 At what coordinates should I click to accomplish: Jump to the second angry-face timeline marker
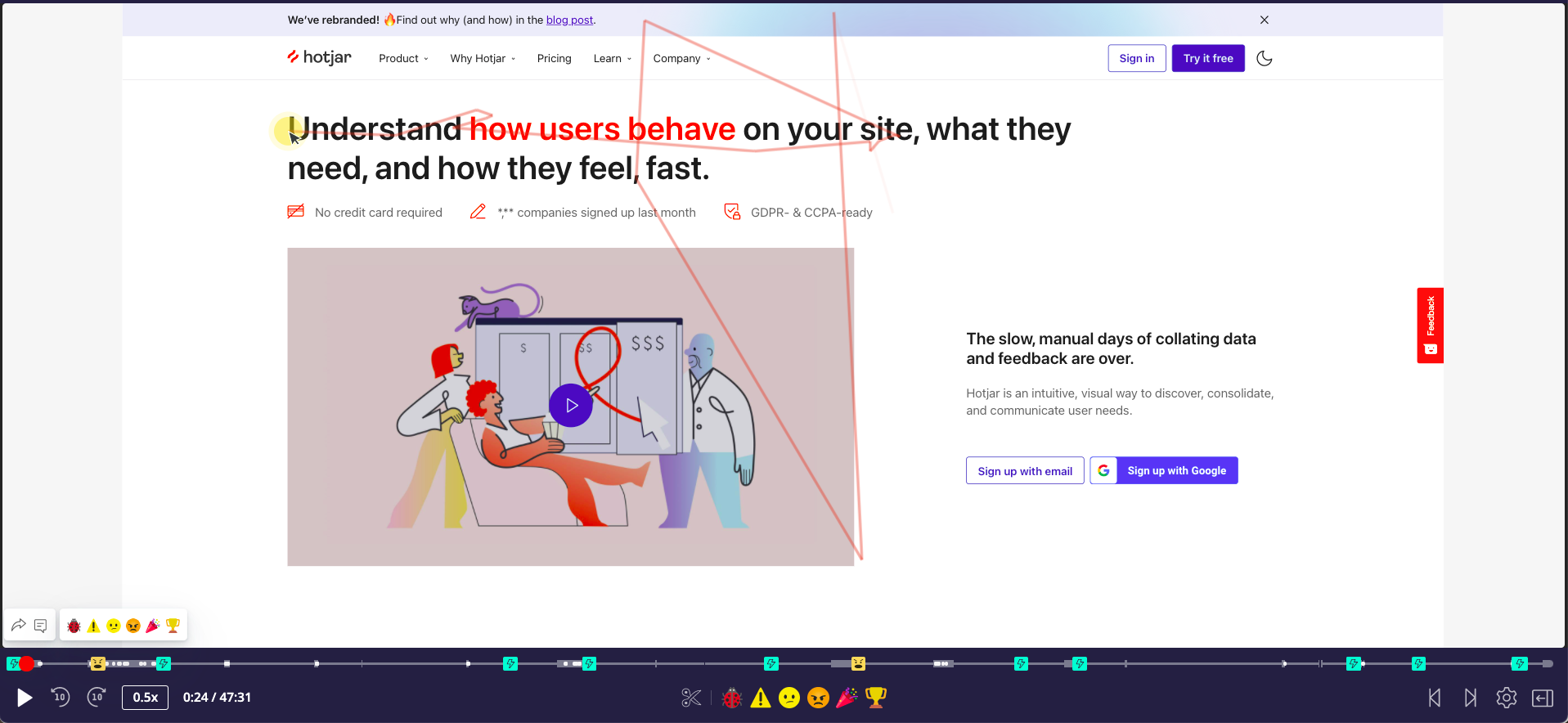pos(858,663)
